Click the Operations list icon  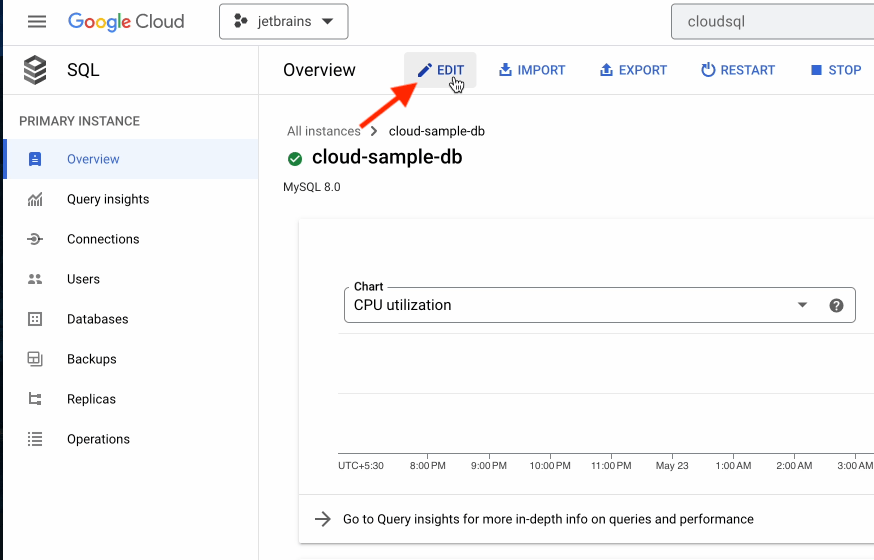point(35,439)
